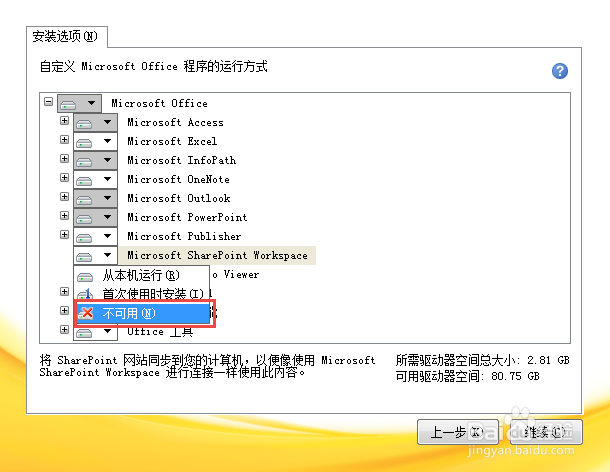Open the Microsoft Access install option dropdown
Viewport: 610px width, 472px height.
pyautogui.click(x=95, y=123)
